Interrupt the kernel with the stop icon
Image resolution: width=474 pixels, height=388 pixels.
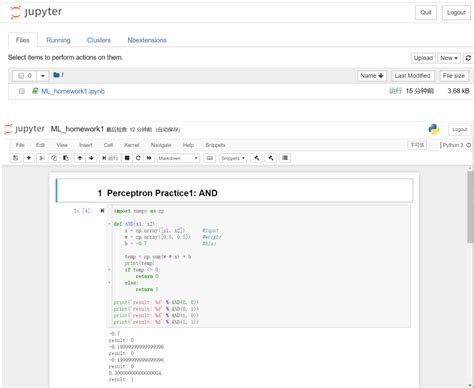tap(127, 158)
